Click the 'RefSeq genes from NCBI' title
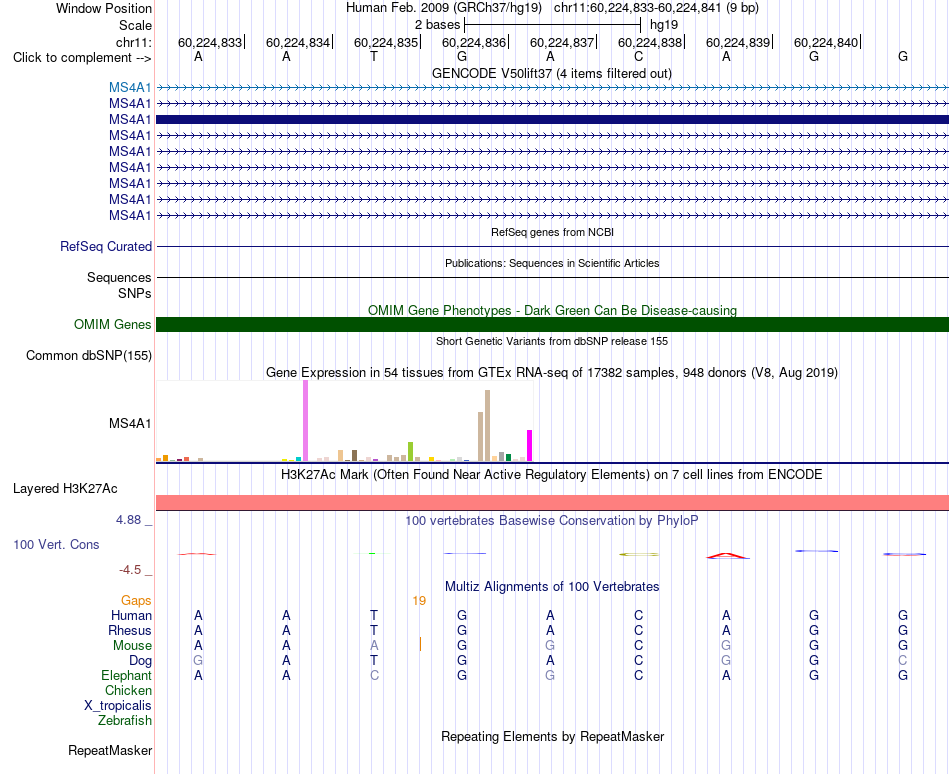Screen dimensions: 950x774 (x=552, y=232)
